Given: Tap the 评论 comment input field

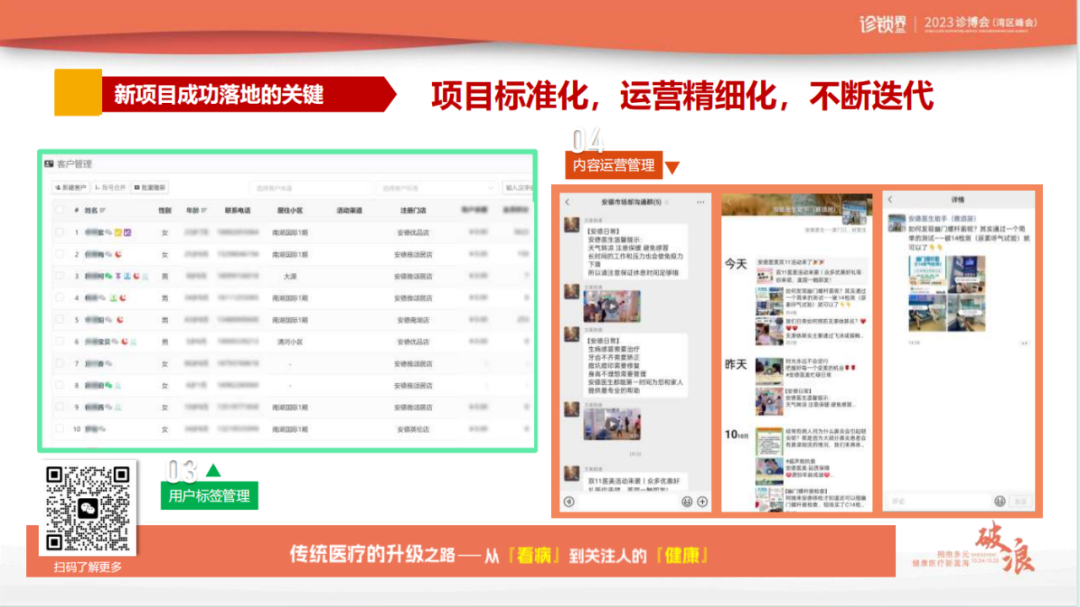Looking at the screenshot, I should 938,502.
